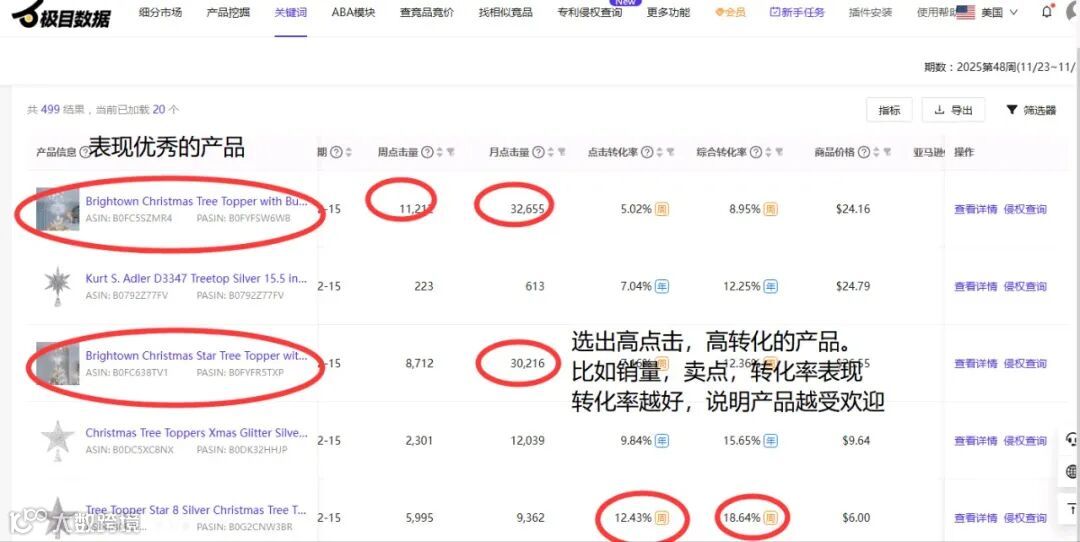Open Brightown Christmas Tree Topper with Bu... product link
The image size is (1080, 542).
[196, 202]
